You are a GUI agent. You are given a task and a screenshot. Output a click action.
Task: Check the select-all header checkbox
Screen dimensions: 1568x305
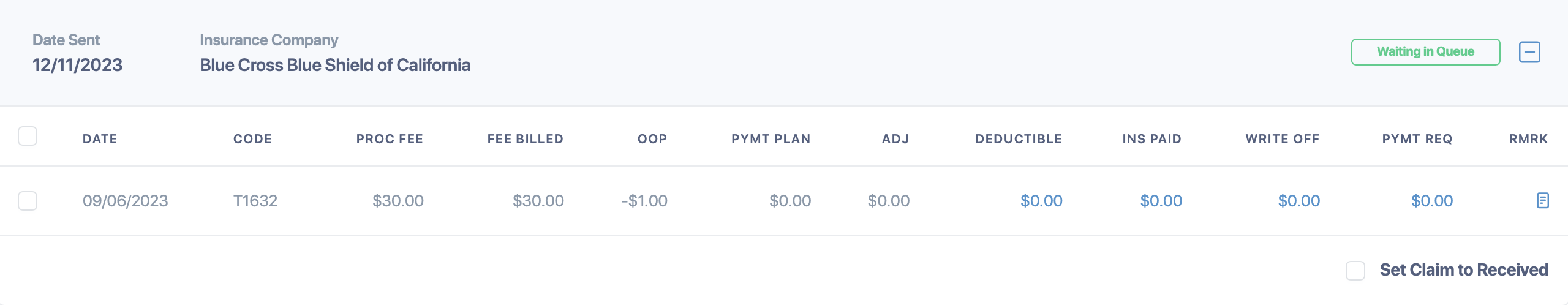point(28,136)
